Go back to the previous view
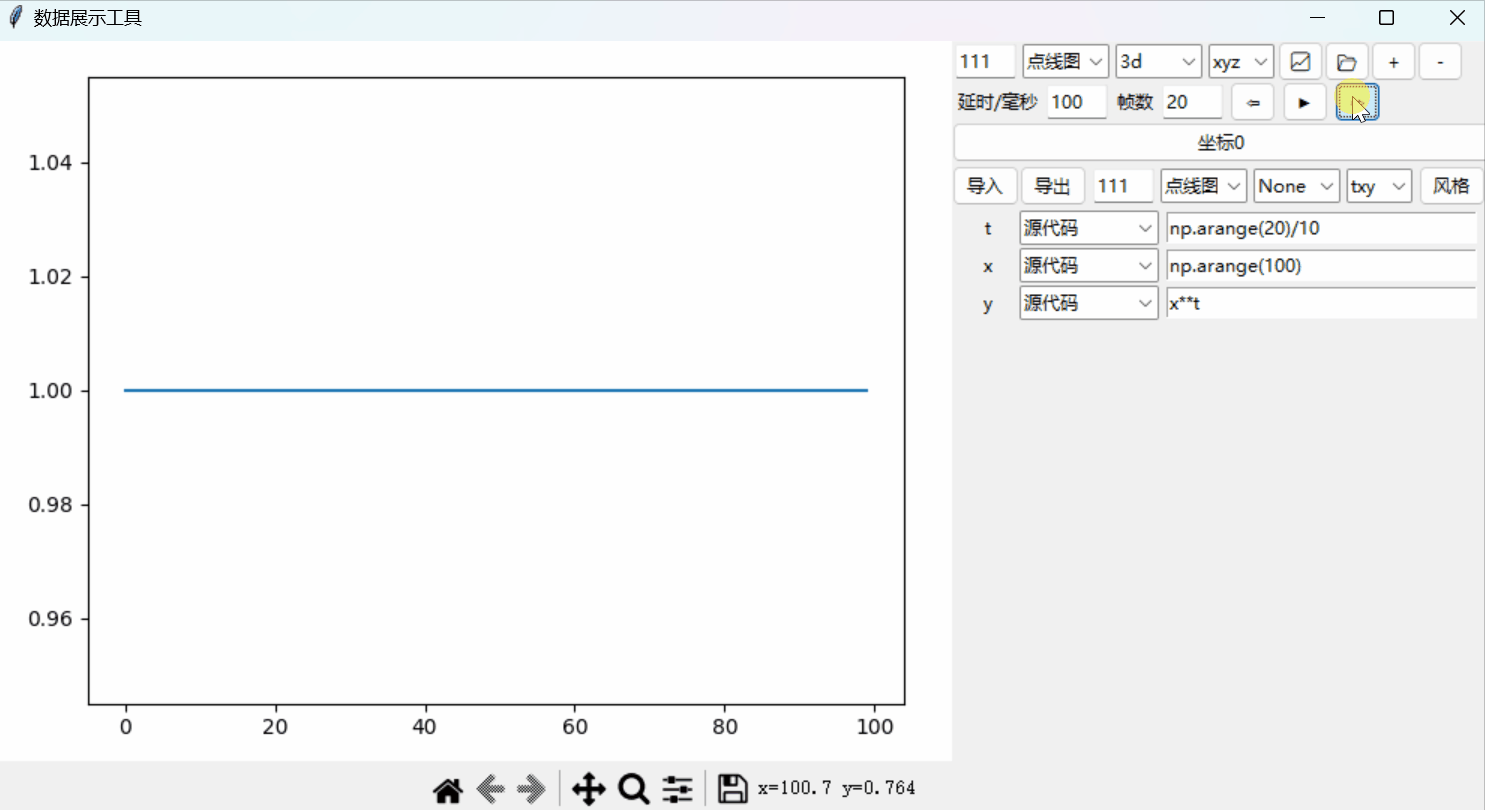The width and height of the screenshot is (1485, 810). tap(490, 789)
